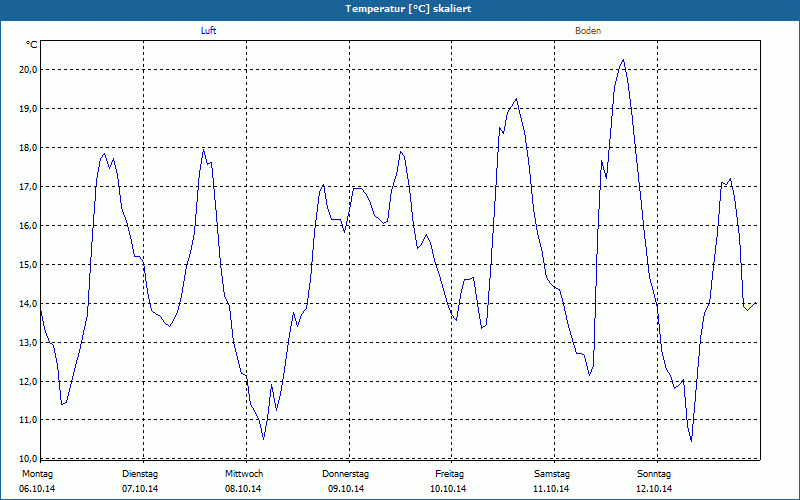The height and width of the screenshot is (500, 800).
Task: Click the '12,0' y-axis value
Action: coord(29,382)
